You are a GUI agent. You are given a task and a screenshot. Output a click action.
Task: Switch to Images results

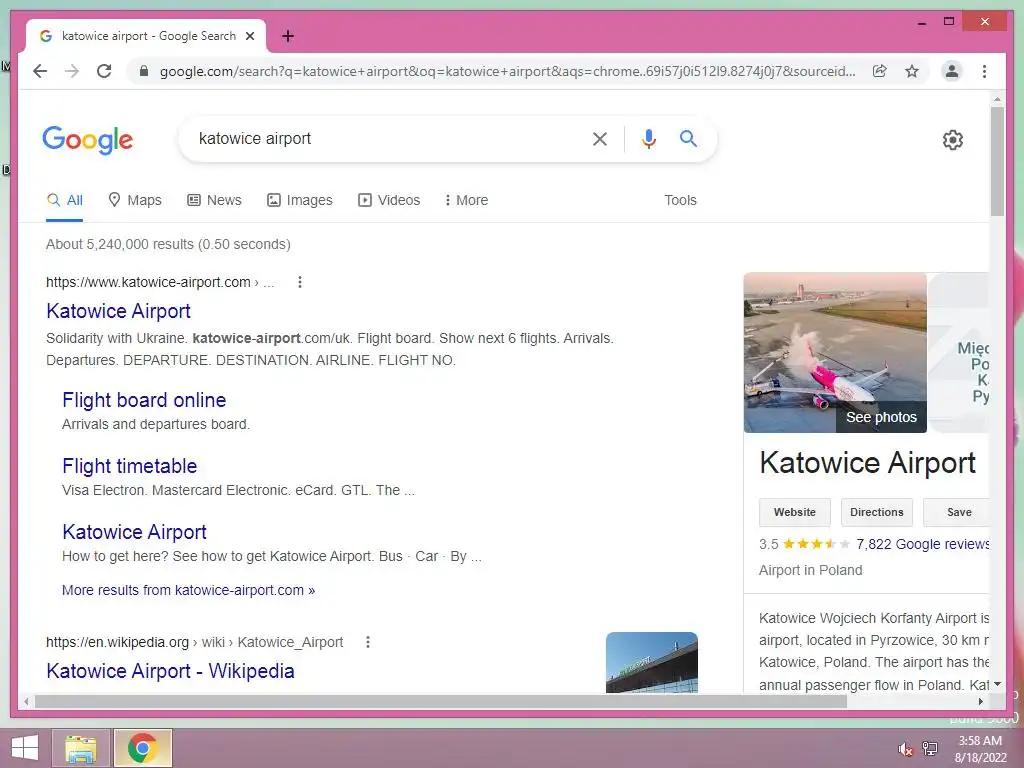[x=300, y=200]
